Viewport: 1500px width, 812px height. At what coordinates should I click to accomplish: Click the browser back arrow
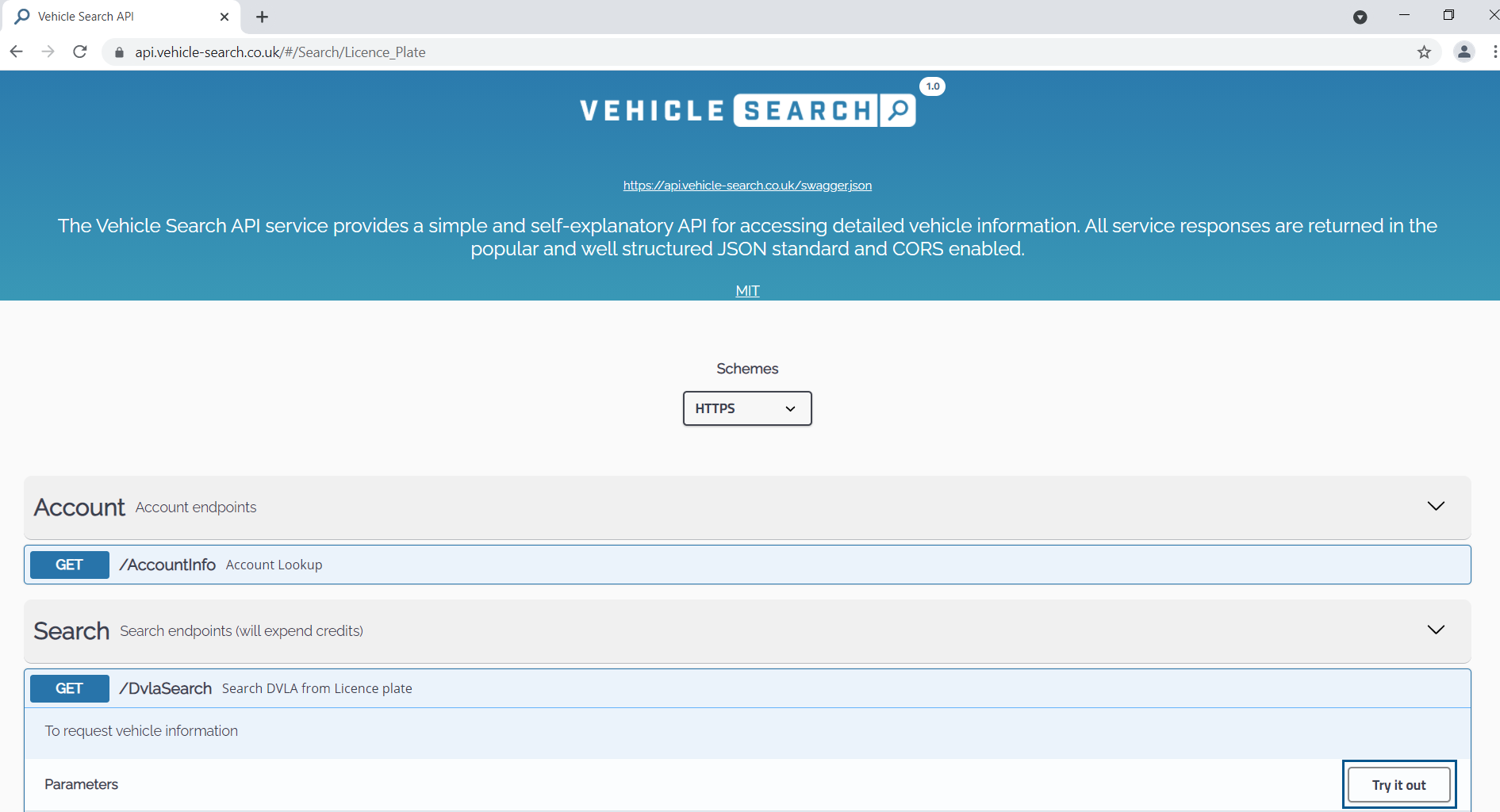coord(17,52)
